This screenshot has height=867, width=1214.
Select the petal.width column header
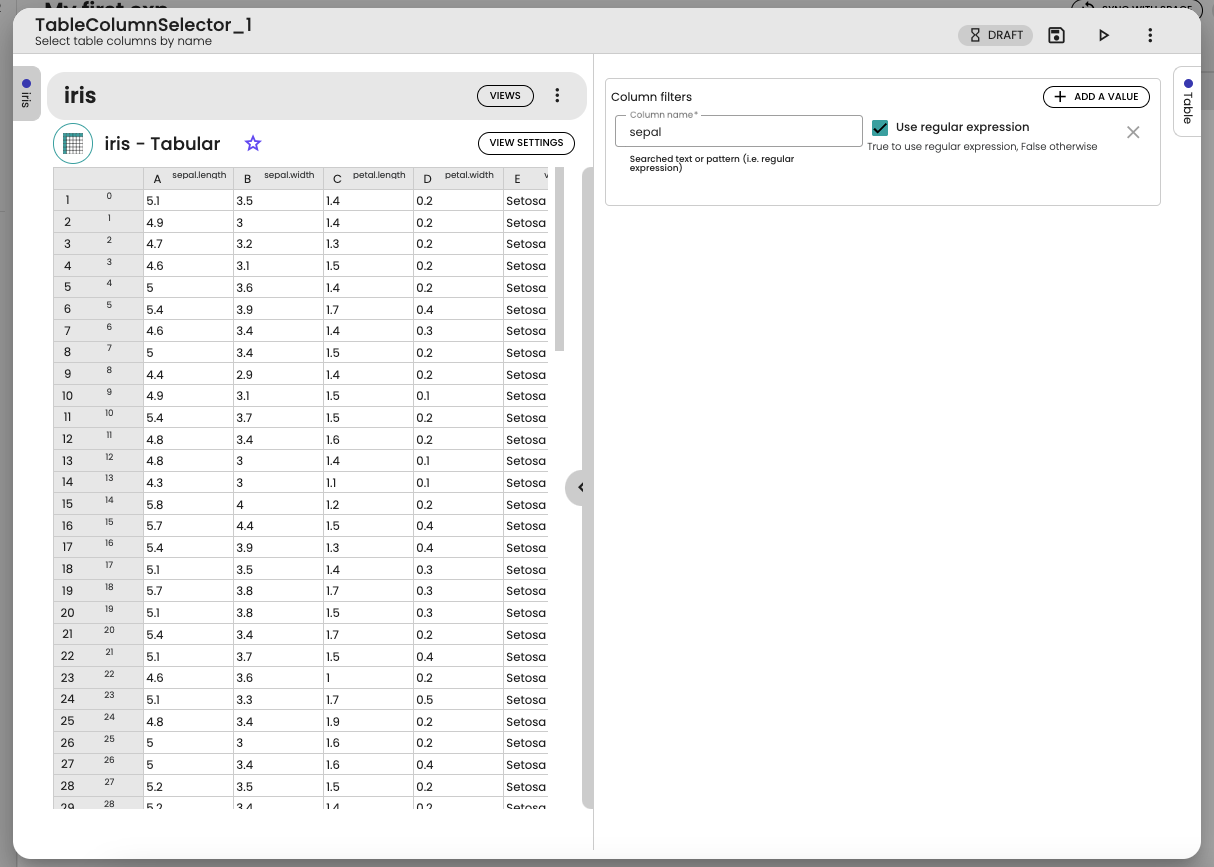coord(458,178)
